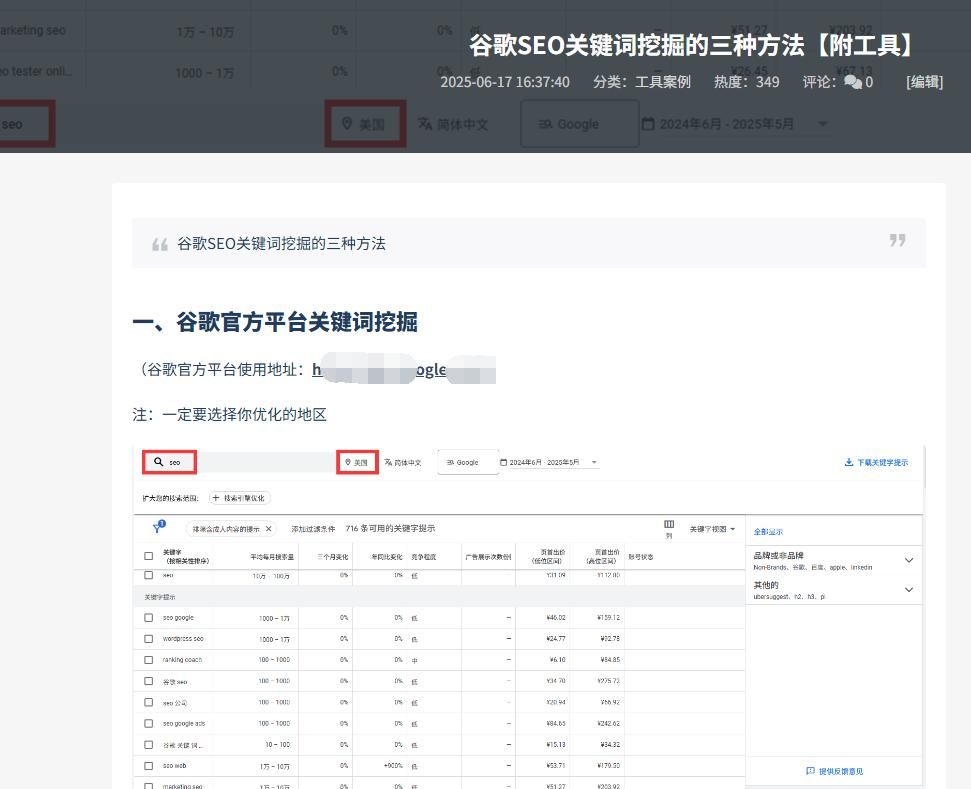Click the 全部显示 link in side panel
The image size is (971, 789).
768,532
